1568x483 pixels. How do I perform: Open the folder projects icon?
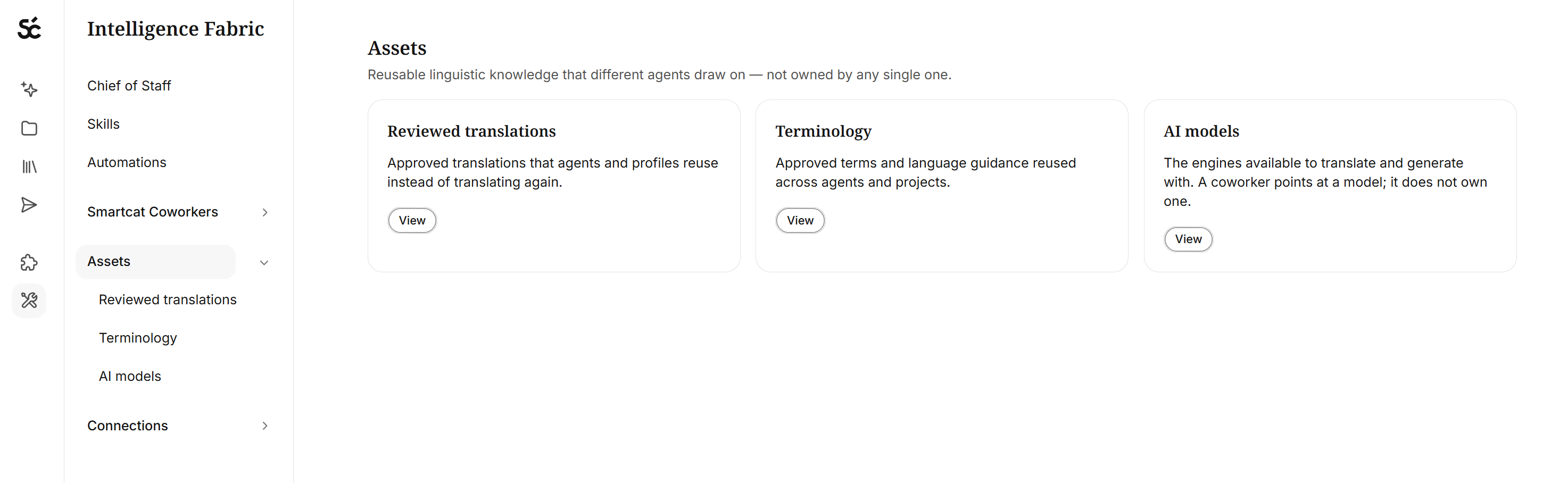click(x=29, y=128)
